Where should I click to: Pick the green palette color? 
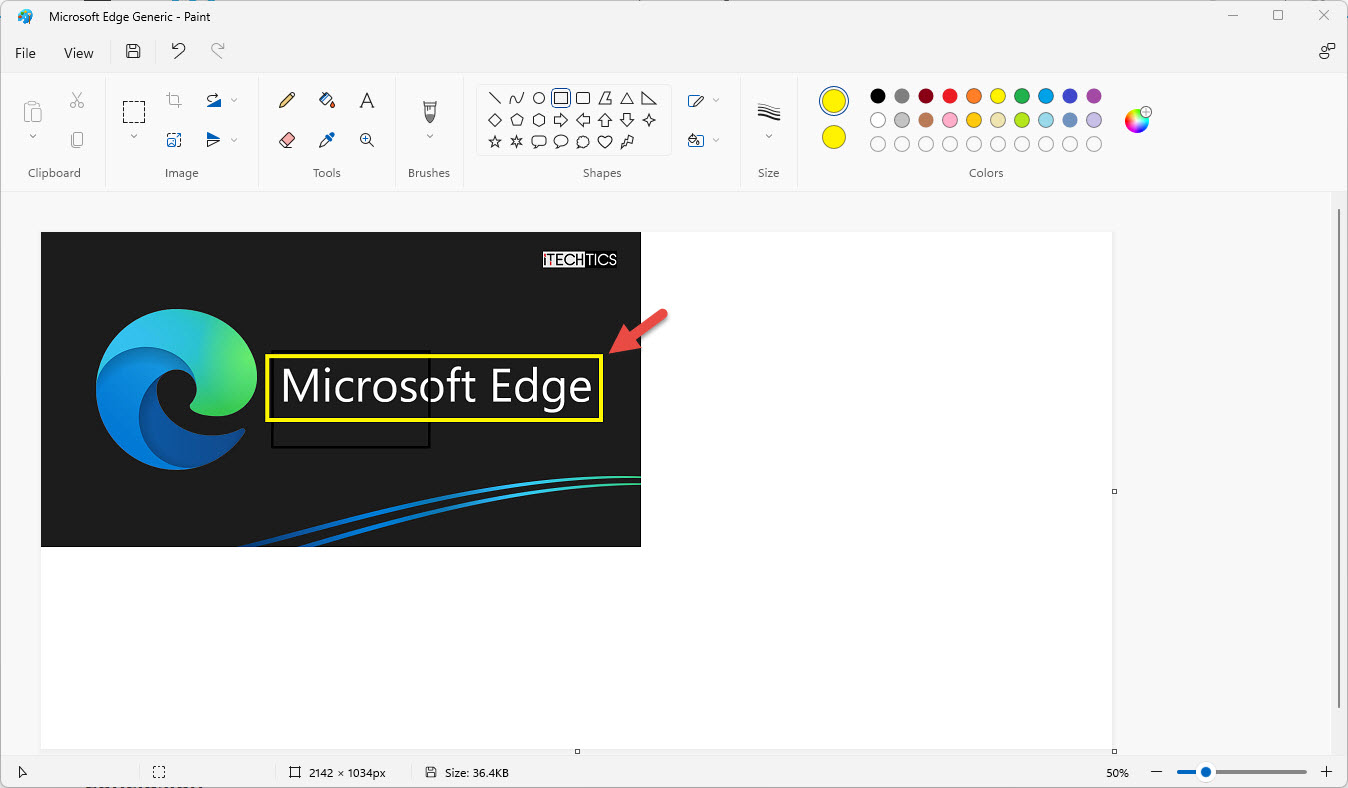coord(1022,96)
